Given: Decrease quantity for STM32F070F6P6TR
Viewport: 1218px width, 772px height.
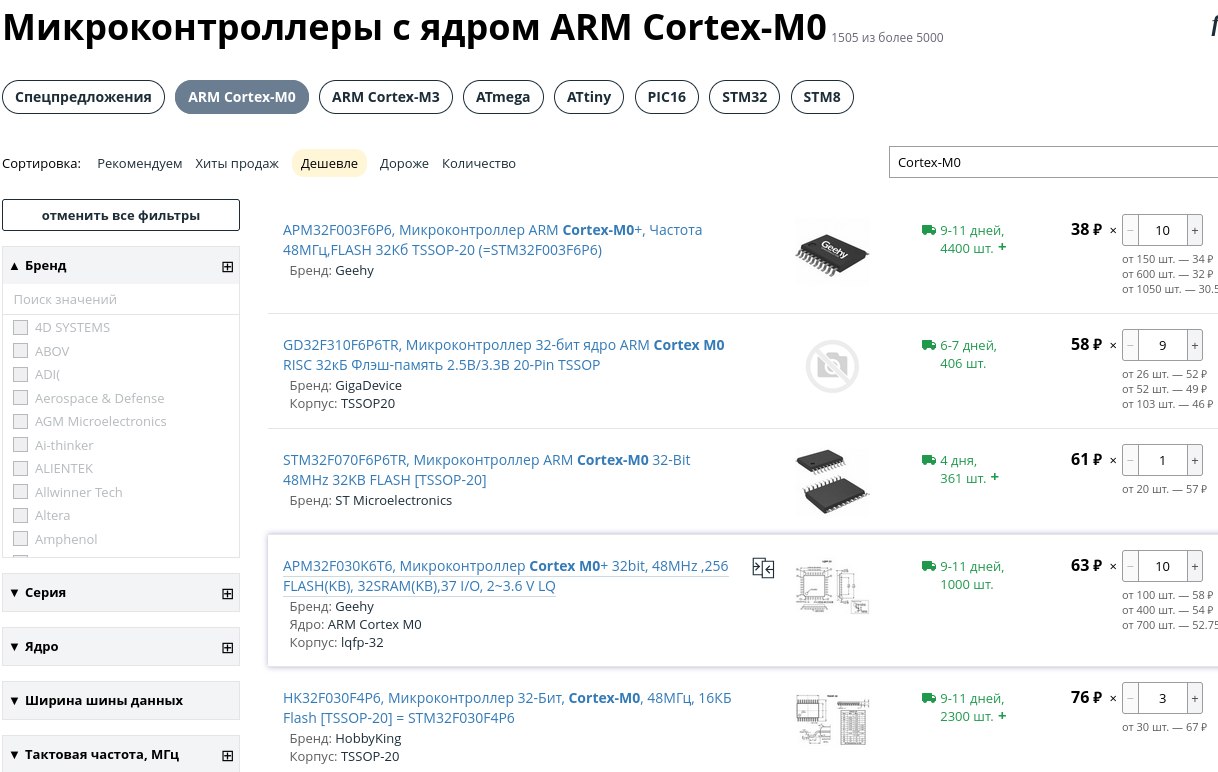Looking at the screenshot, I should point(1130,460).
